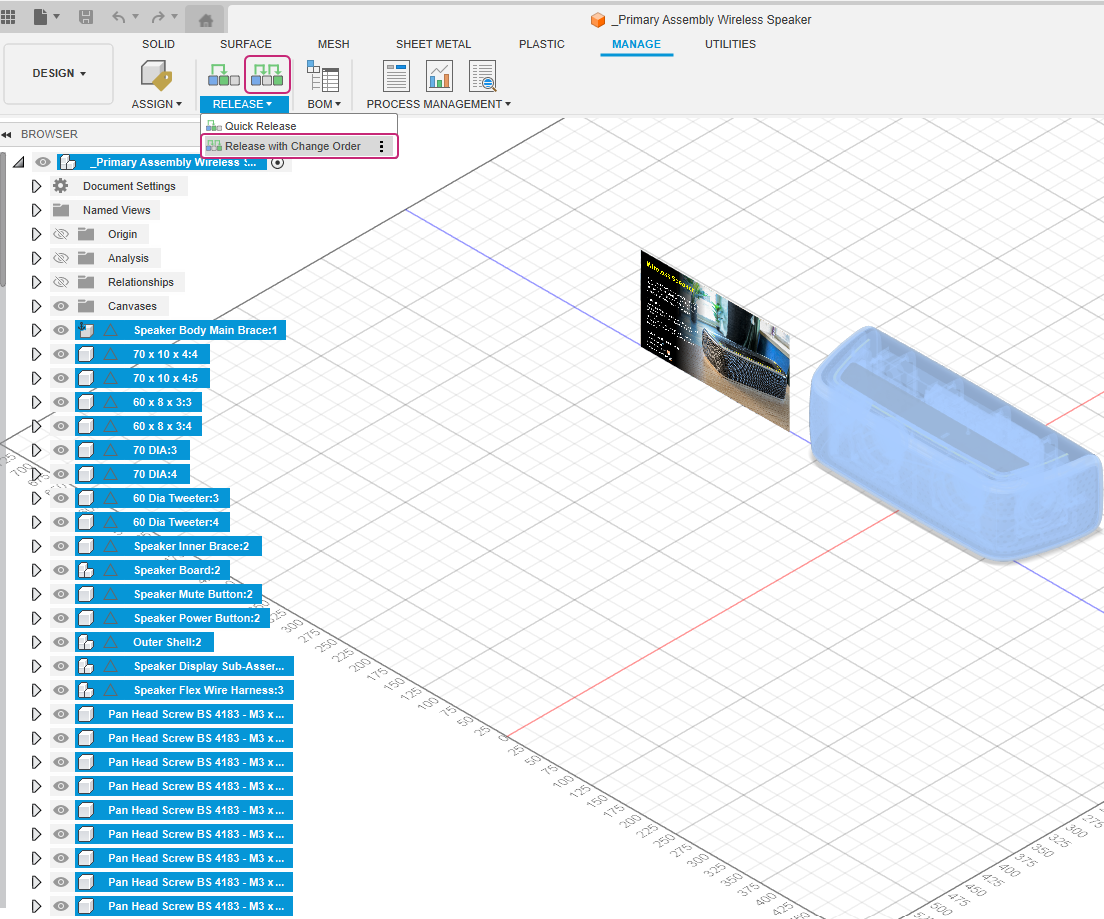Click Speaker Display Sub-Assembly component icon
The height and width of the screenshot is (919, 1104).
coord(86,666)
